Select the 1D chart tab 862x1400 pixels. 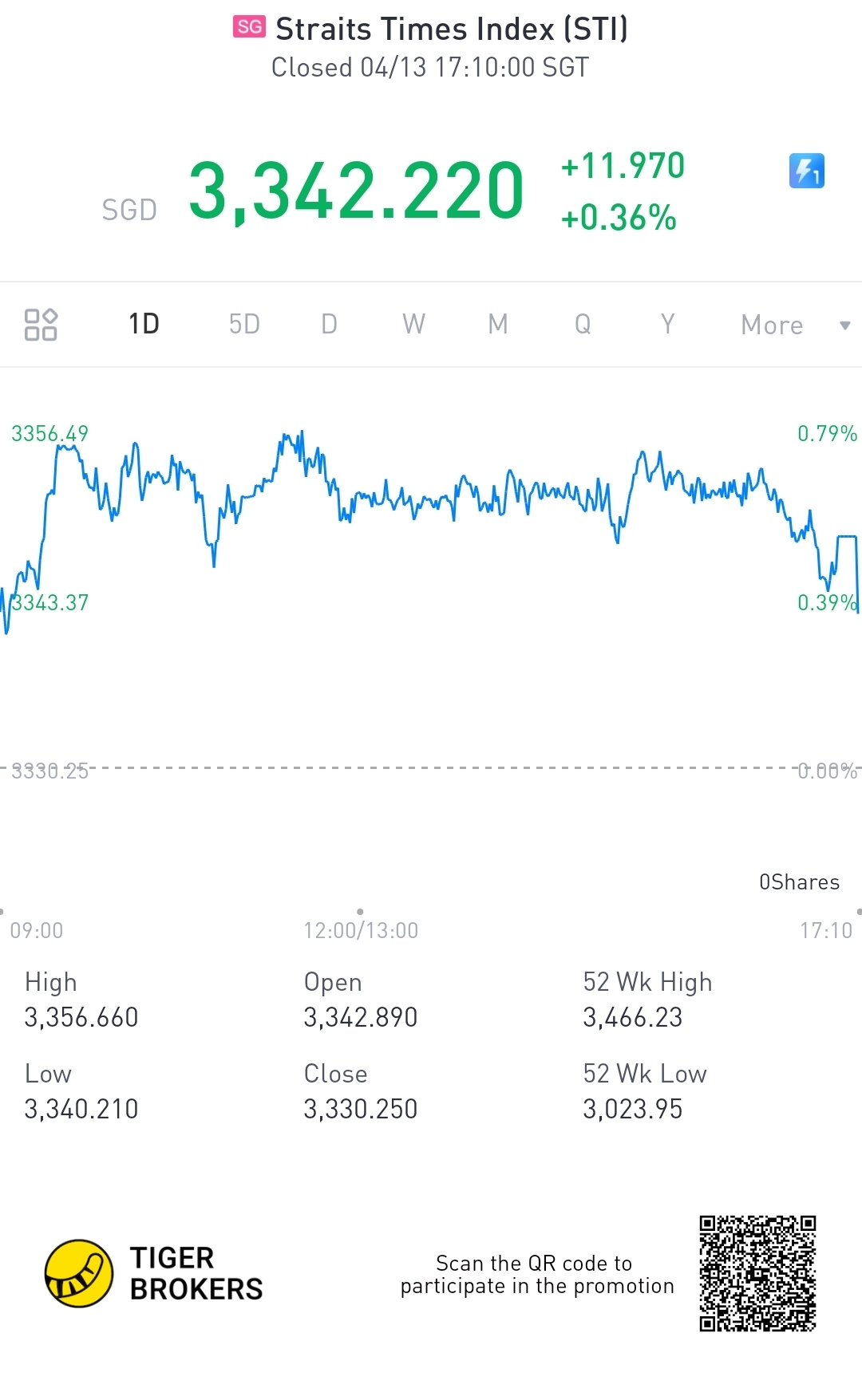[144, 325]
